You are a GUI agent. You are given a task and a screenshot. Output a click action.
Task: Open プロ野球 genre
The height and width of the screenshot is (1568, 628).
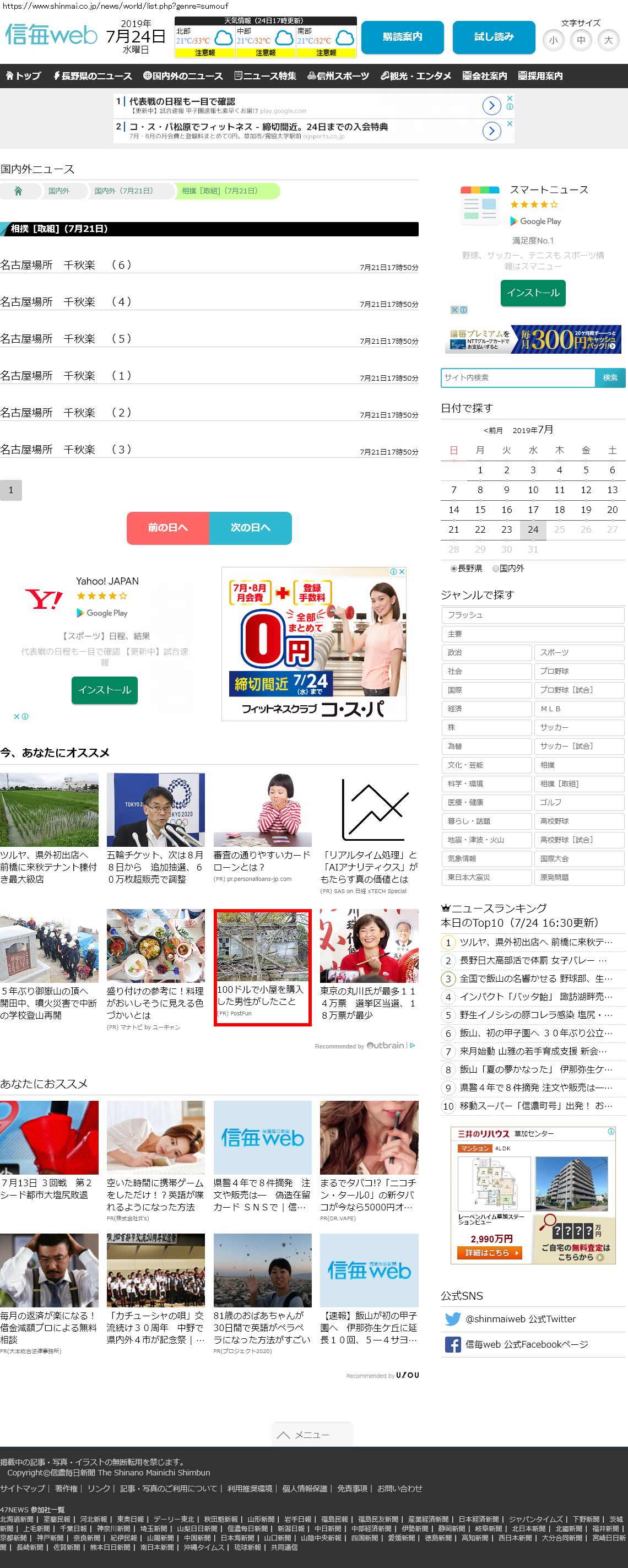pos(580,671)
